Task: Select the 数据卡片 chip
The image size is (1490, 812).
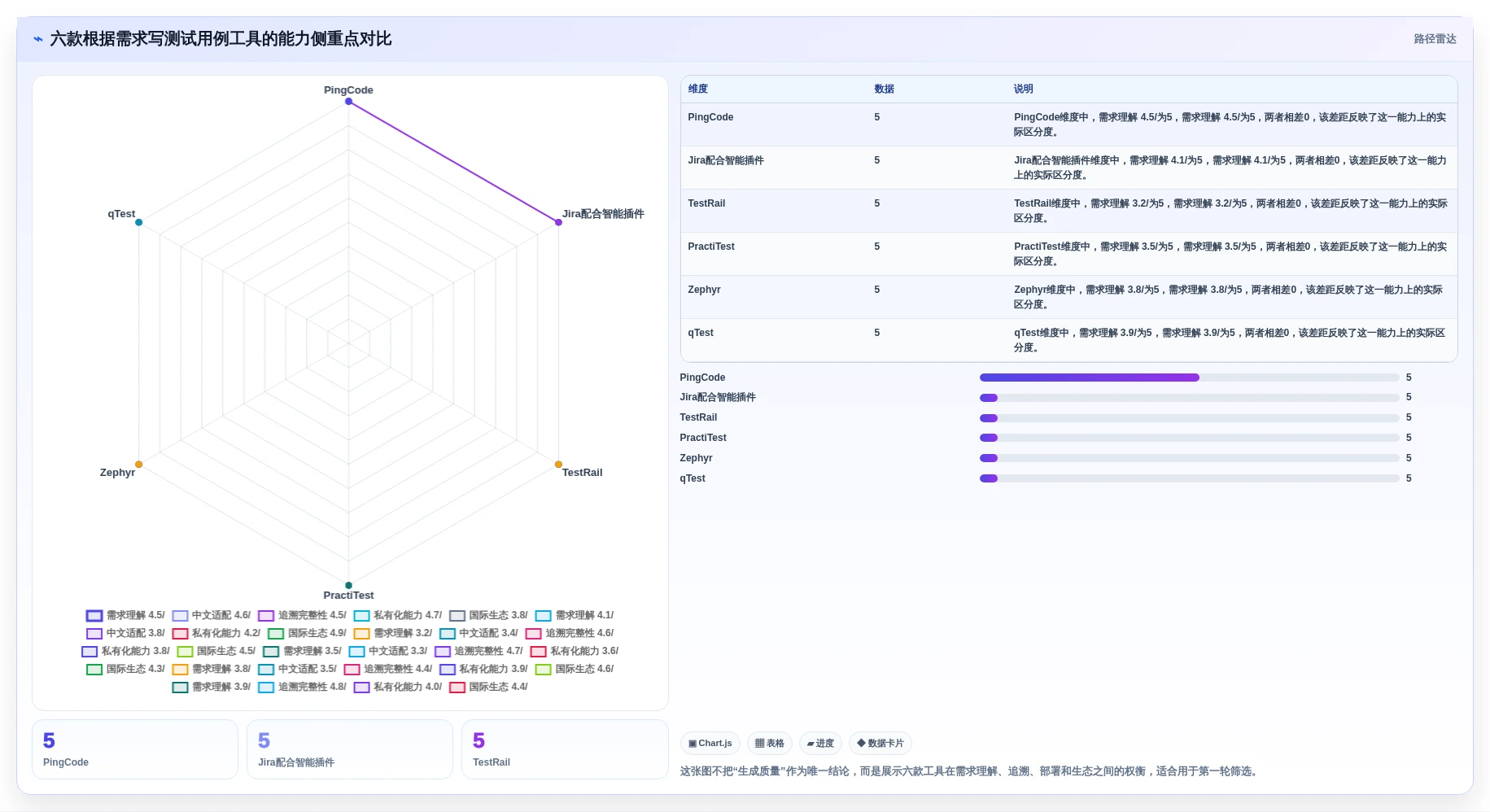Action: click(x=880, y=744)
